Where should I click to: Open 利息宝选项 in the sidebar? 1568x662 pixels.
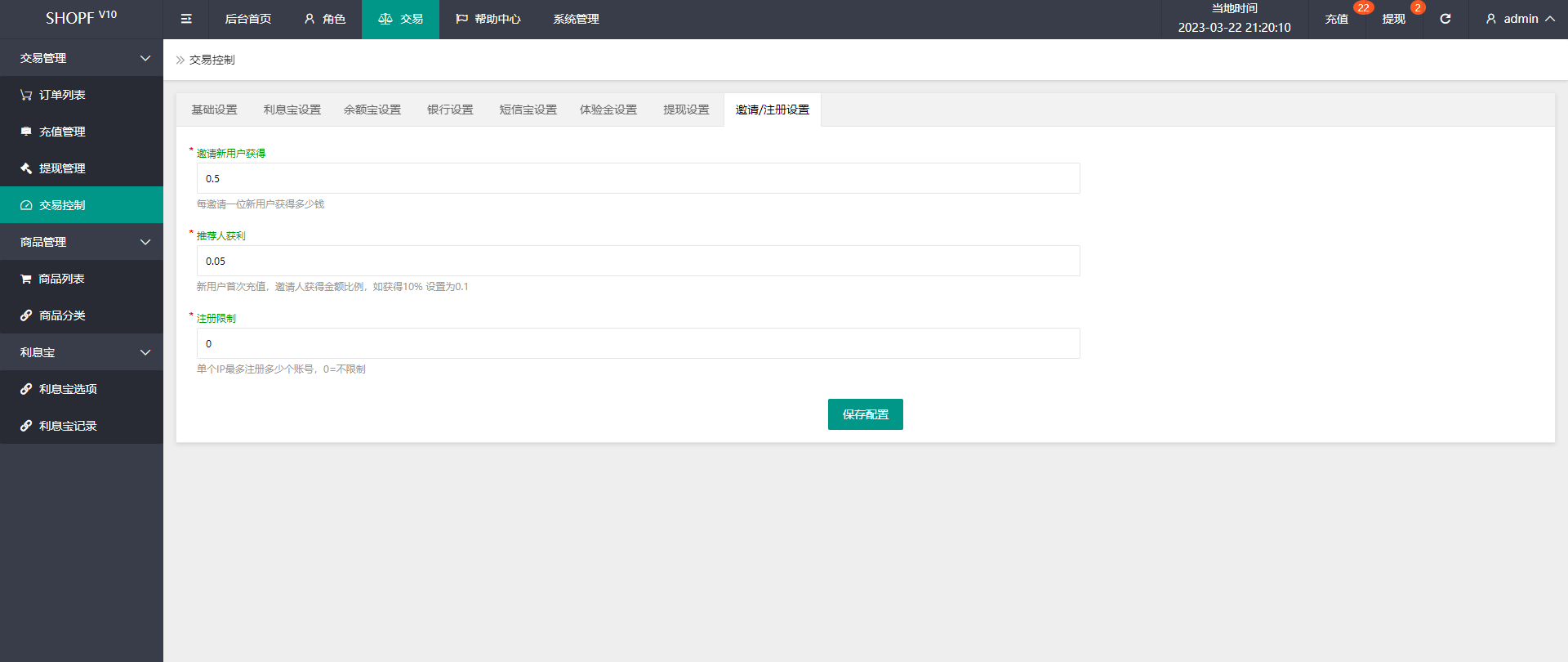(x=68, y=389)
